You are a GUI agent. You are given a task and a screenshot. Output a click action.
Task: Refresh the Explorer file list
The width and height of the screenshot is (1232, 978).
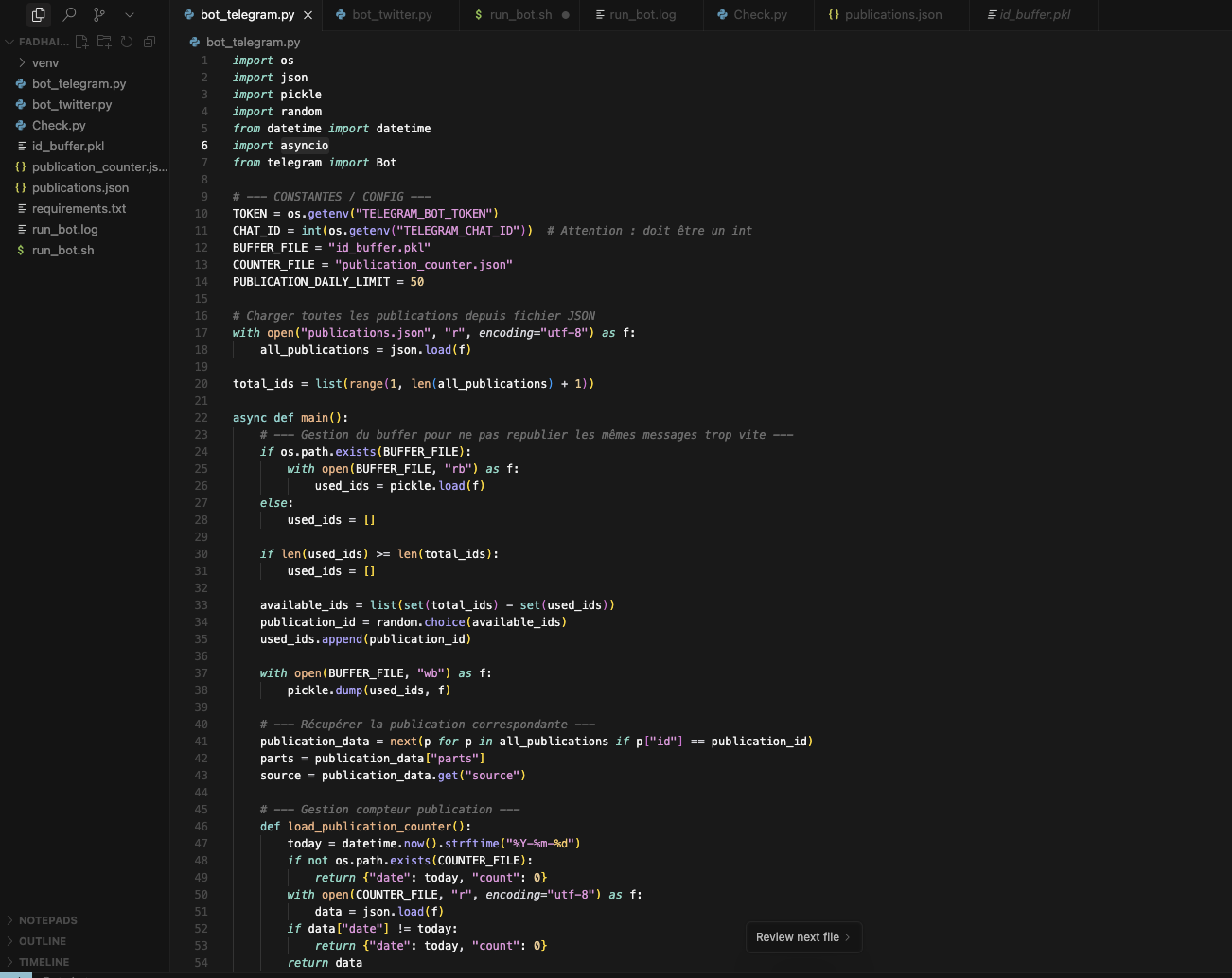(127, 42)
